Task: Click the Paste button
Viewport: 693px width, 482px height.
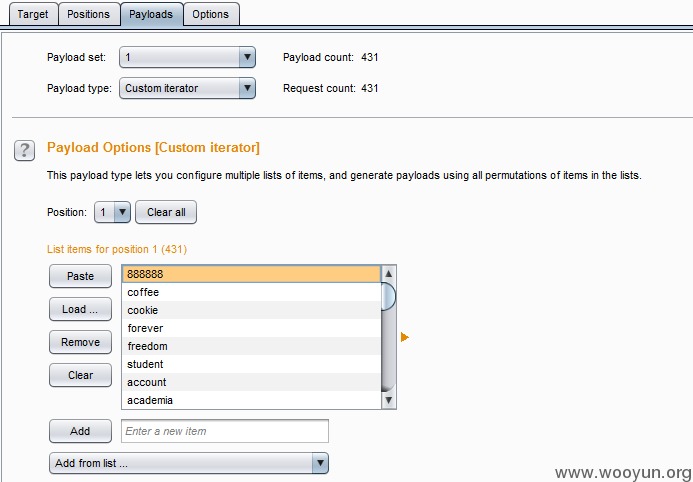Action: click(x=80, y=276)
